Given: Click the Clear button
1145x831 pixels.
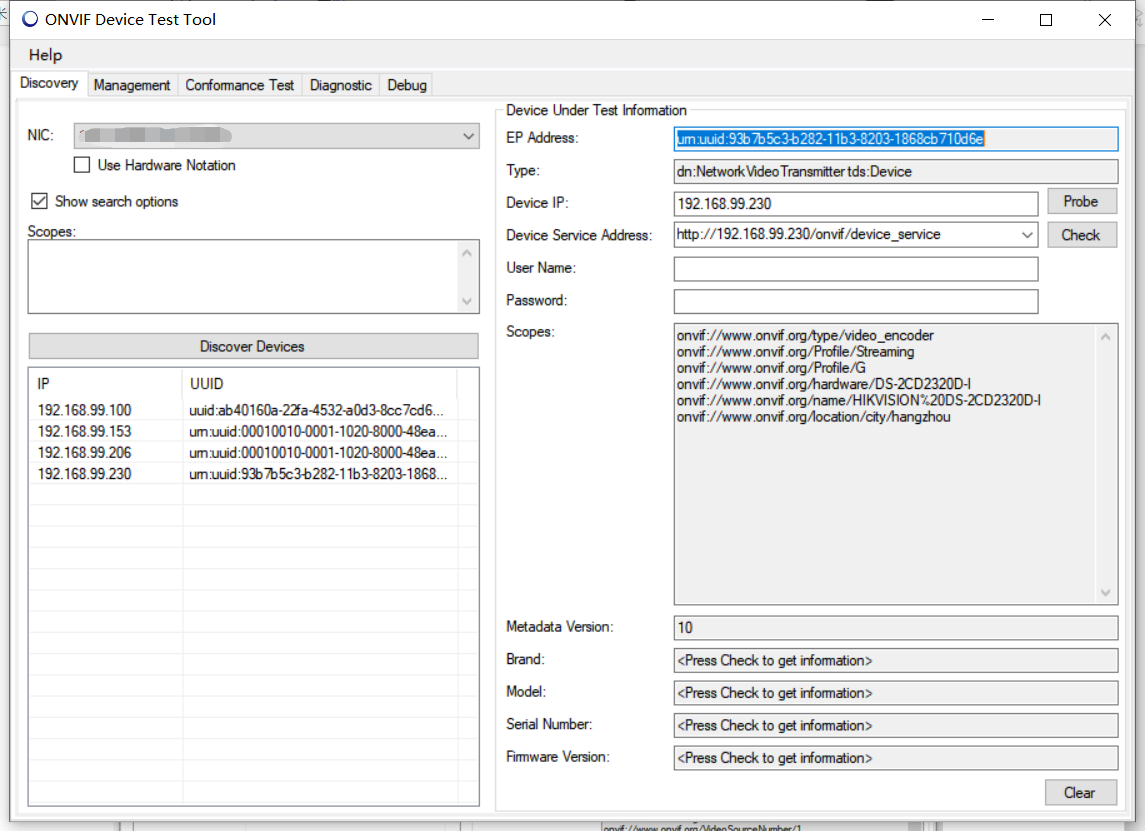Looking at the screenshot, I should click(1080, 793).
